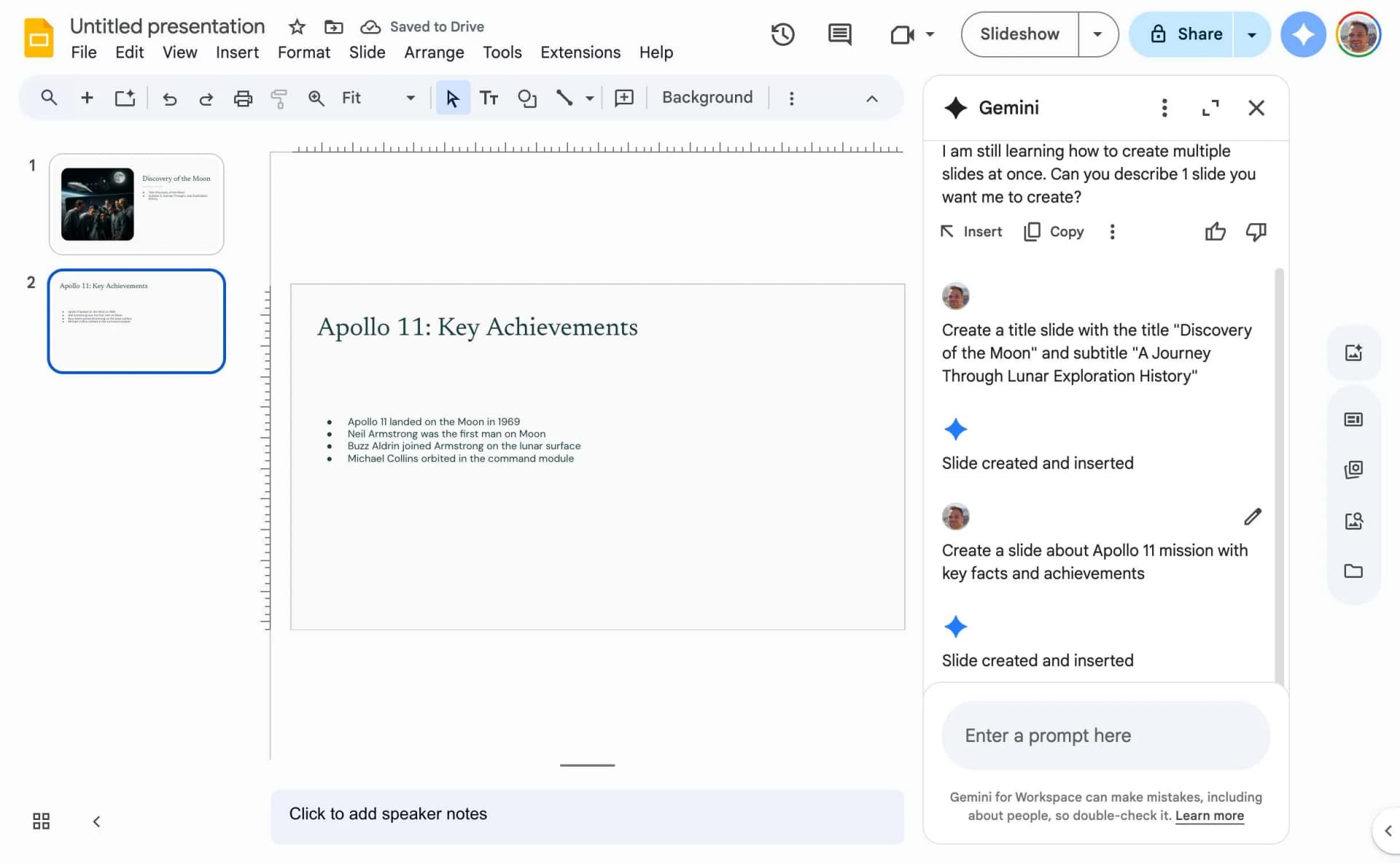Move presentation to folder icon
The width and height of the screenshot is (1400, 863).
click(x=333, y=27)
